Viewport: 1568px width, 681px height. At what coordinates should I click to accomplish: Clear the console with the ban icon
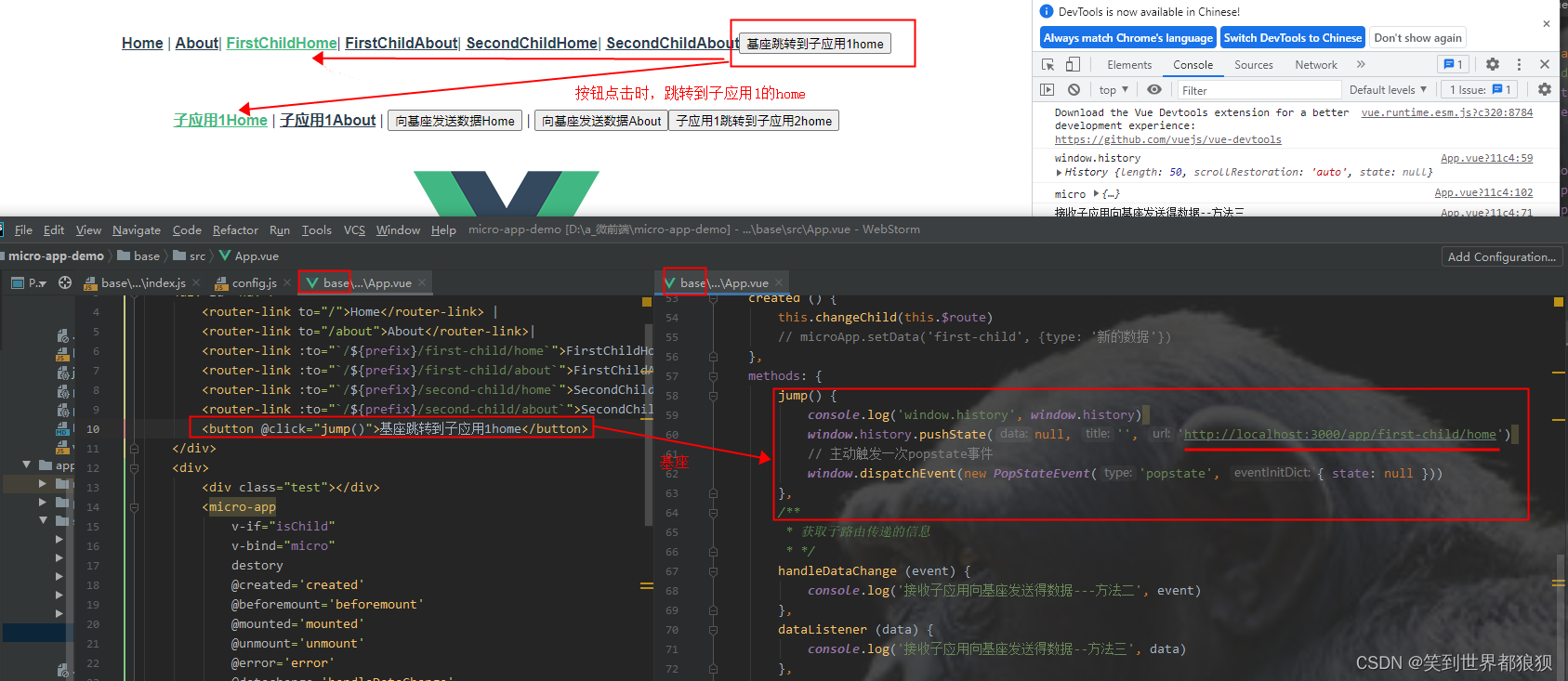coord(1074,90)
